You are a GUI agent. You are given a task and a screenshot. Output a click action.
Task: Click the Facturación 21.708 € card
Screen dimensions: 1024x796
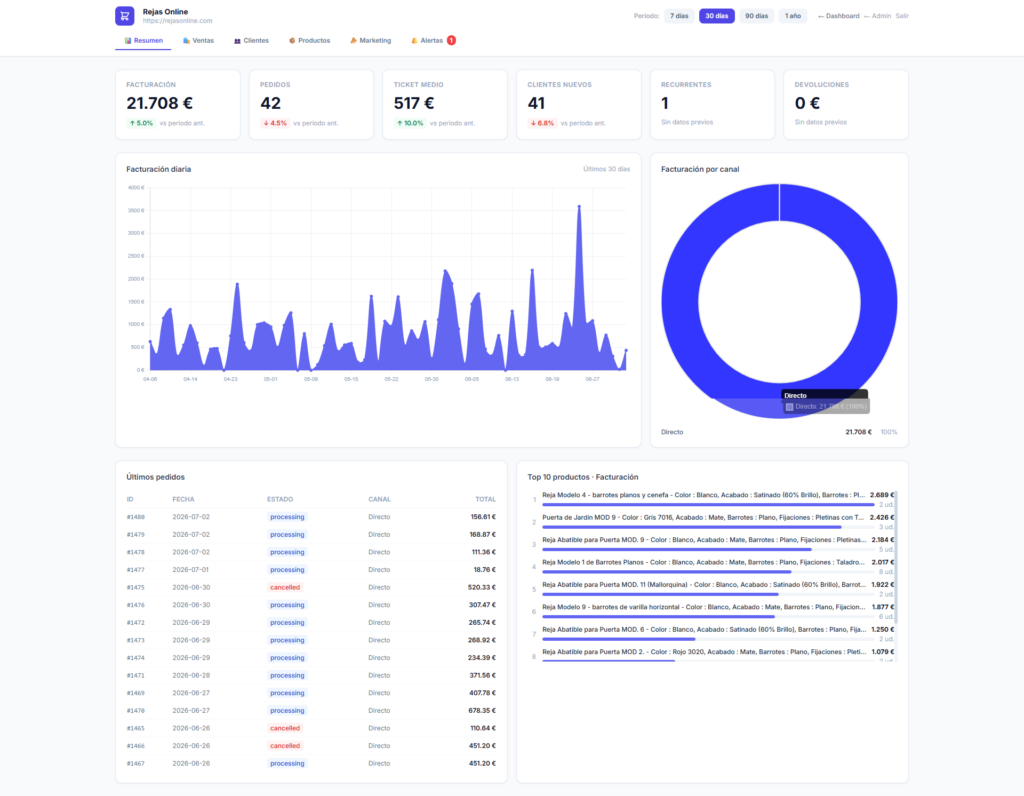click(x=178, y=104)
